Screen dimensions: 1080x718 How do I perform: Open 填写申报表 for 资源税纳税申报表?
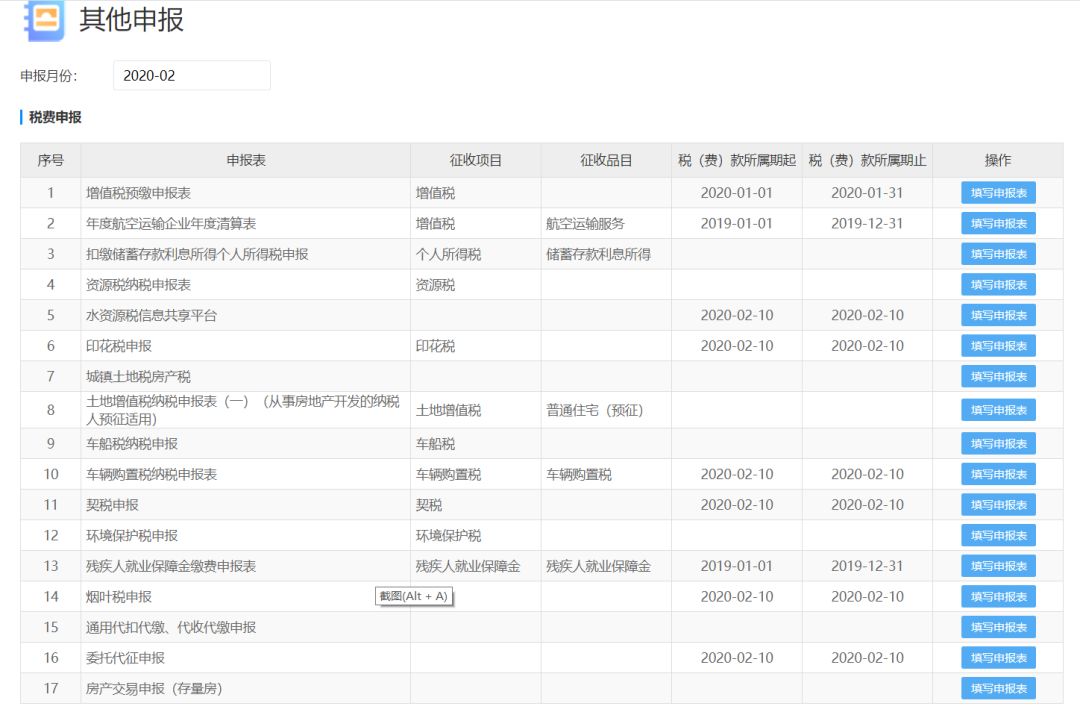click(x=998, y=285)
